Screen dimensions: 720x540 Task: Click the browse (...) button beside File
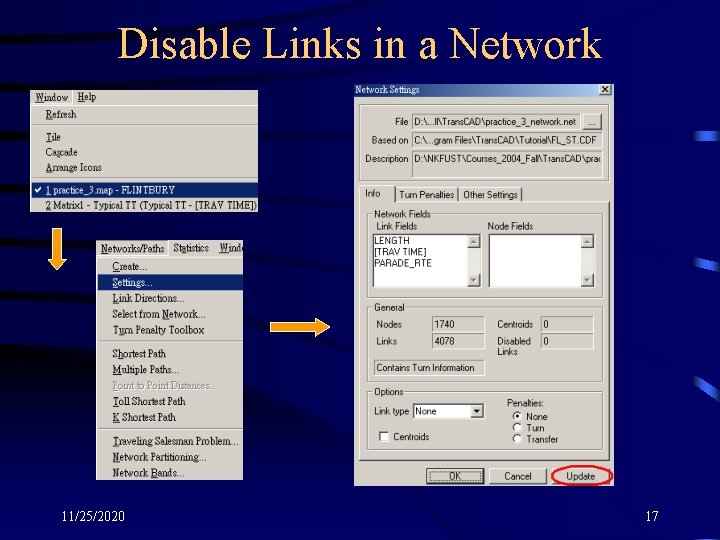(x=591, y=122)
